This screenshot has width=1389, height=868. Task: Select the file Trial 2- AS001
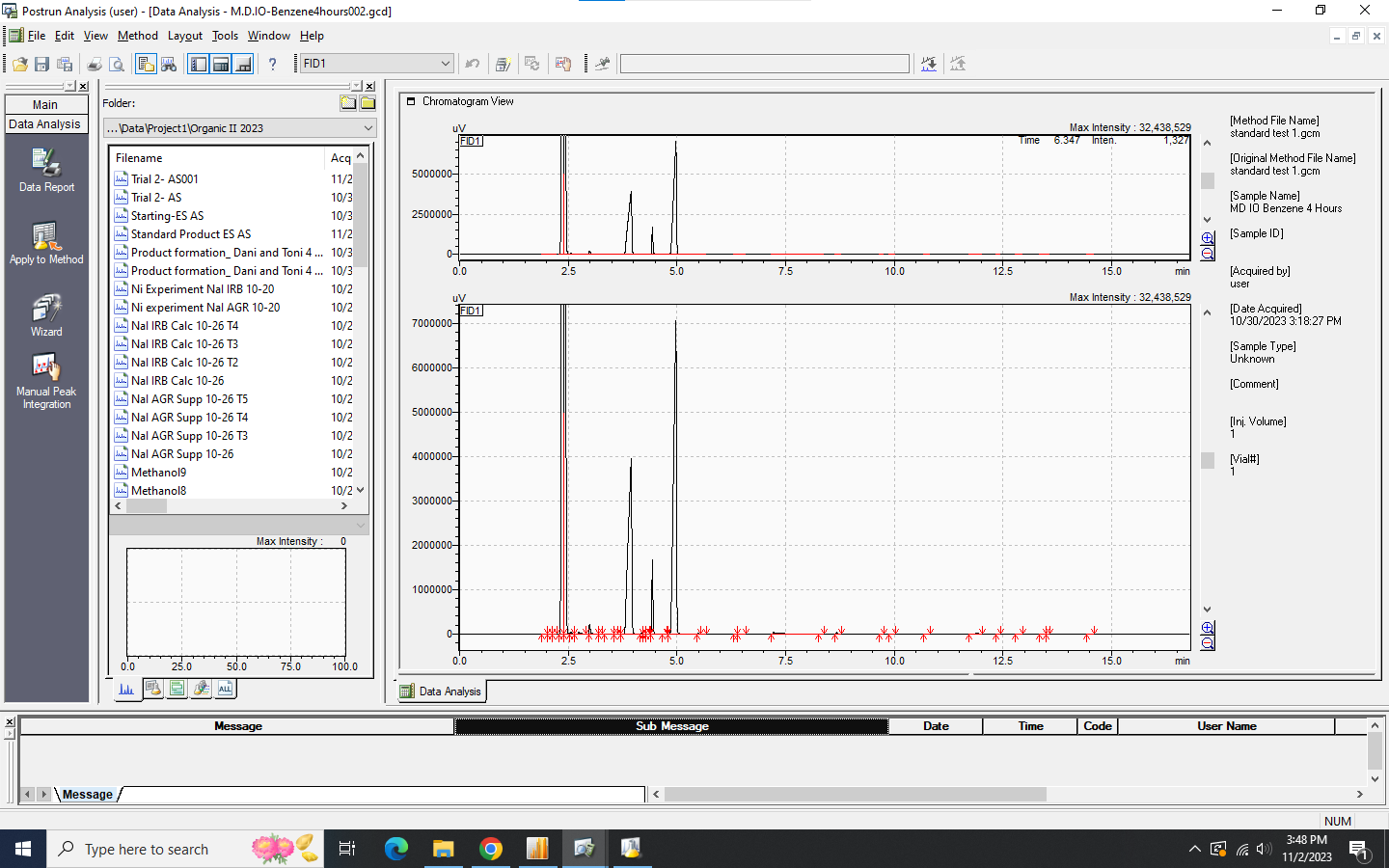tap(165, 179)
